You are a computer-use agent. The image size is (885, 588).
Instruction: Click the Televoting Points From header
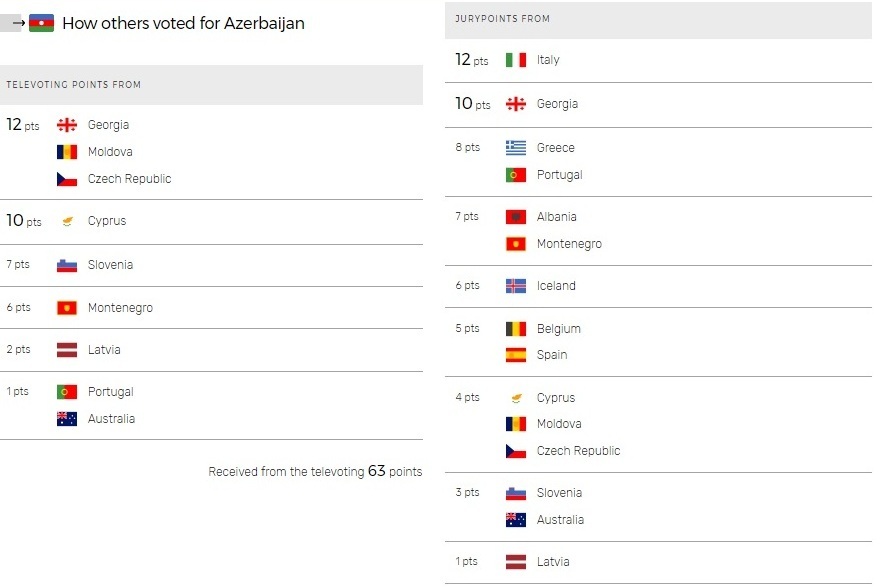point(211,85)
